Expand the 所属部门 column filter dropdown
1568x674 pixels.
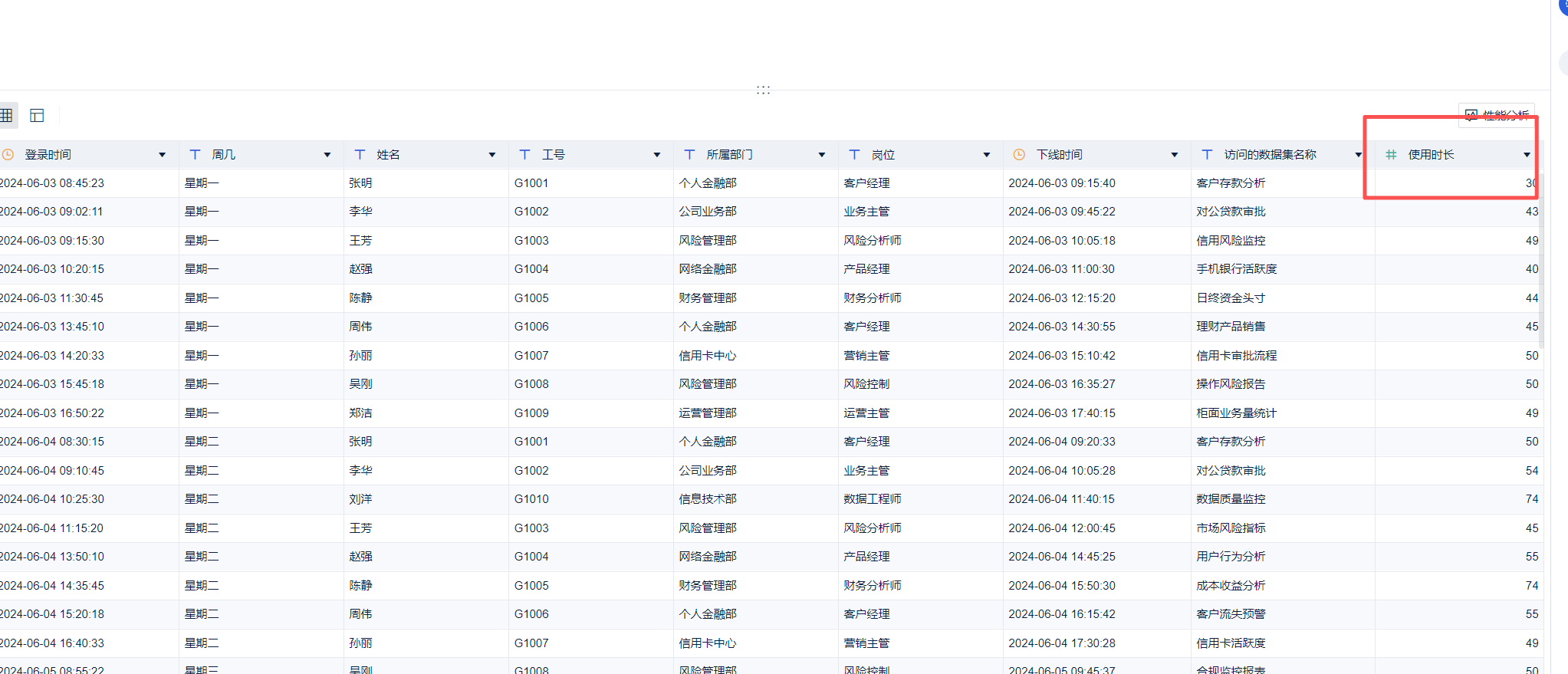point(821,155)
